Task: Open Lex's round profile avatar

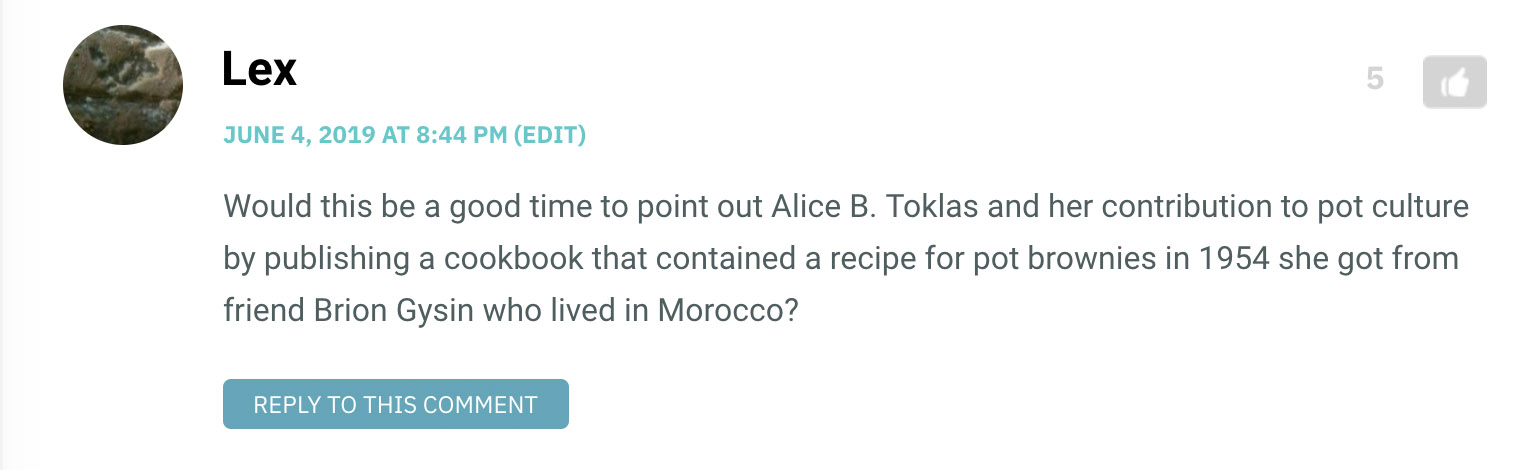Action: [x=123, y=85]
